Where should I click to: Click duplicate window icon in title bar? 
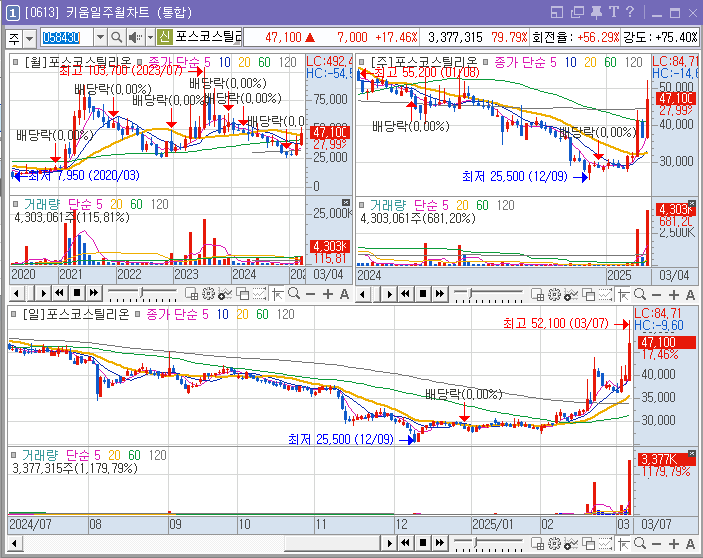point(577,12)
